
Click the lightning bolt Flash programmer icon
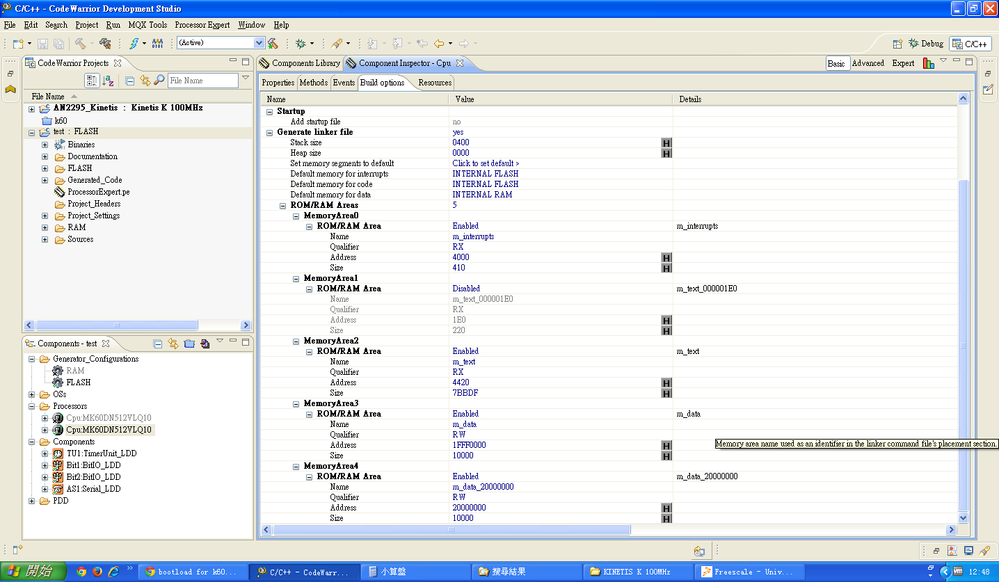pyautogui.click(x=134, y=43)
